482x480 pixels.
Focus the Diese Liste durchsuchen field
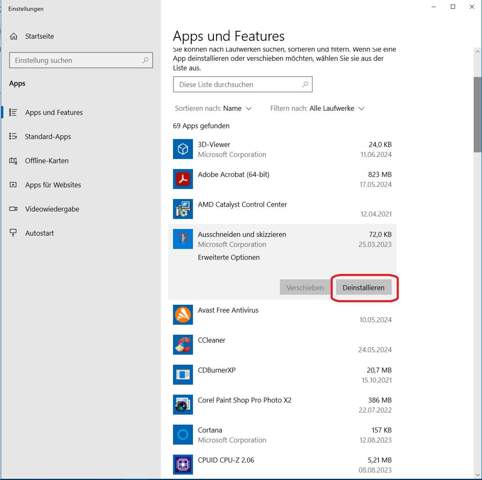243,84
